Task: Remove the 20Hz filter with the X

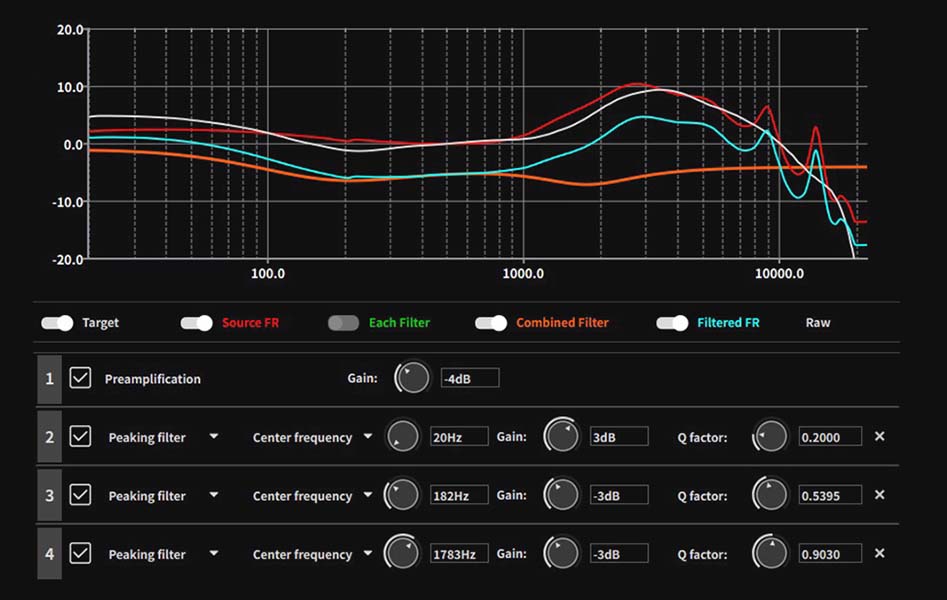Action: [879, 437]
